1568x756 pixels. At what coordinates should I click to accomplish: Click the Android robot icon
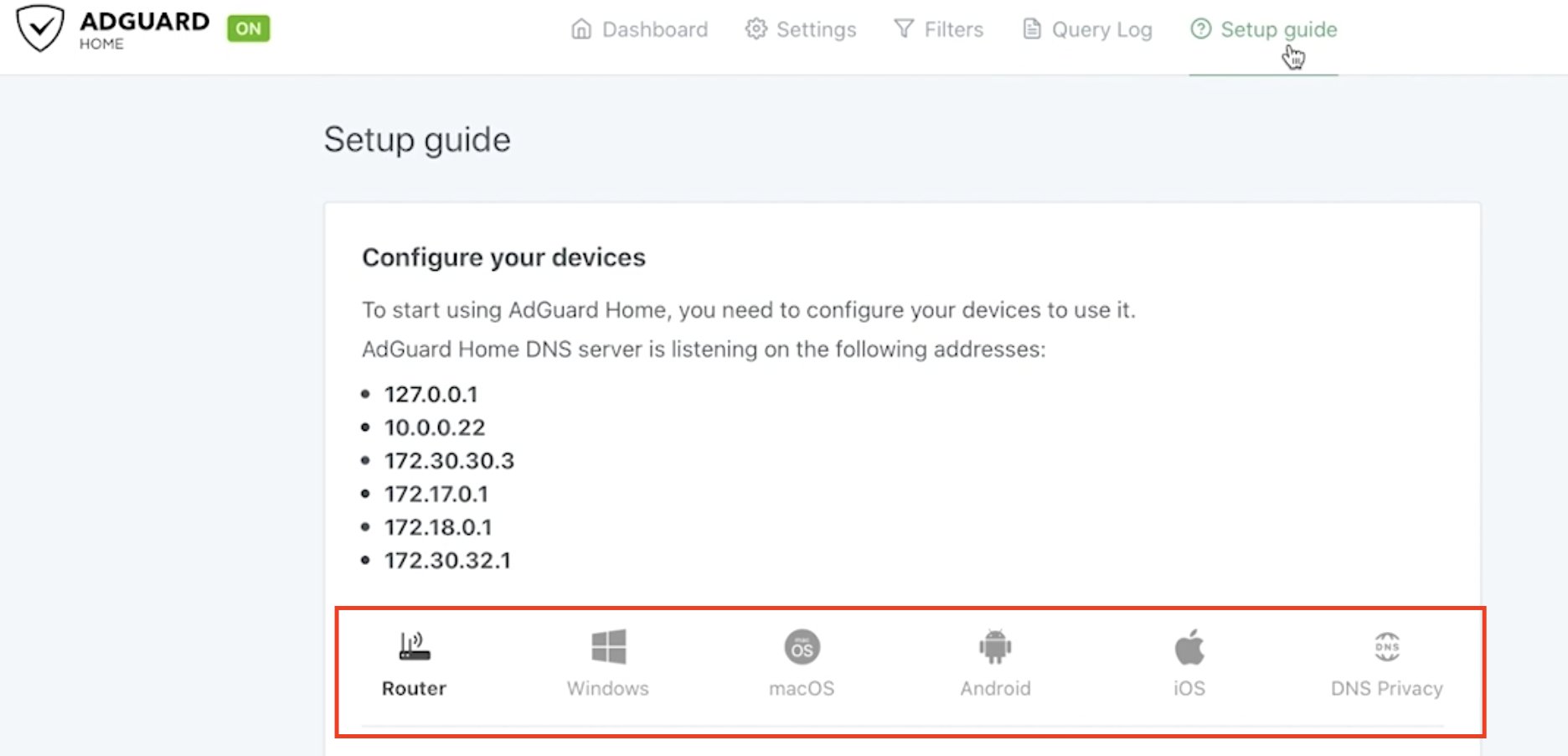(x=995, y=645)
